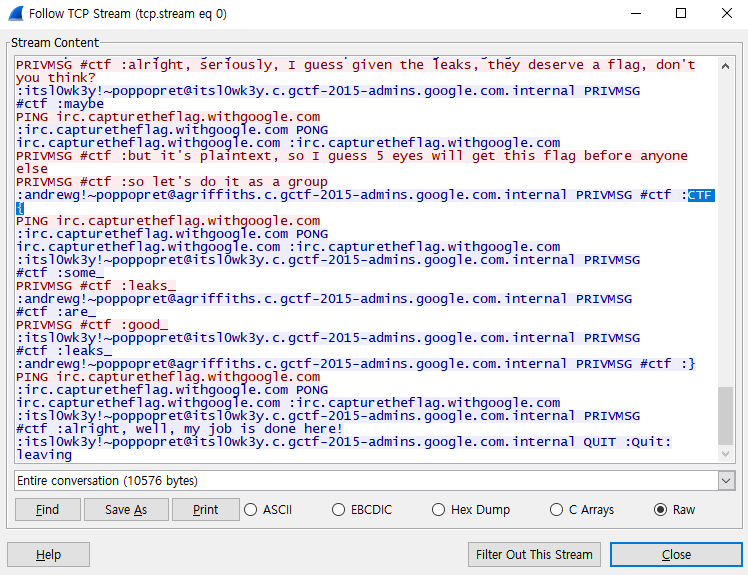The image size is (748, 575).
Task: Click the 'else' line in stream content
Action: click(x=32, y=169)
